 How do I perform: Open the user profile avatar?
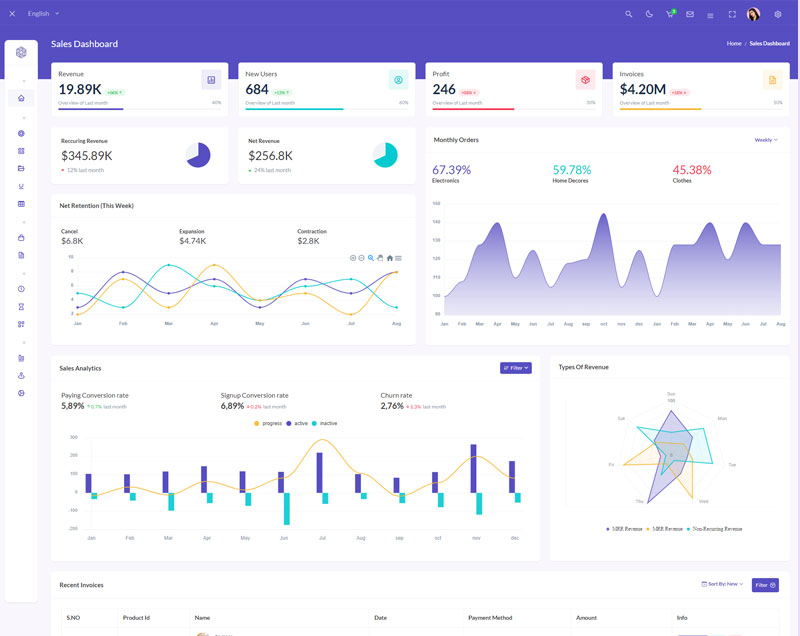click(753, 14)
